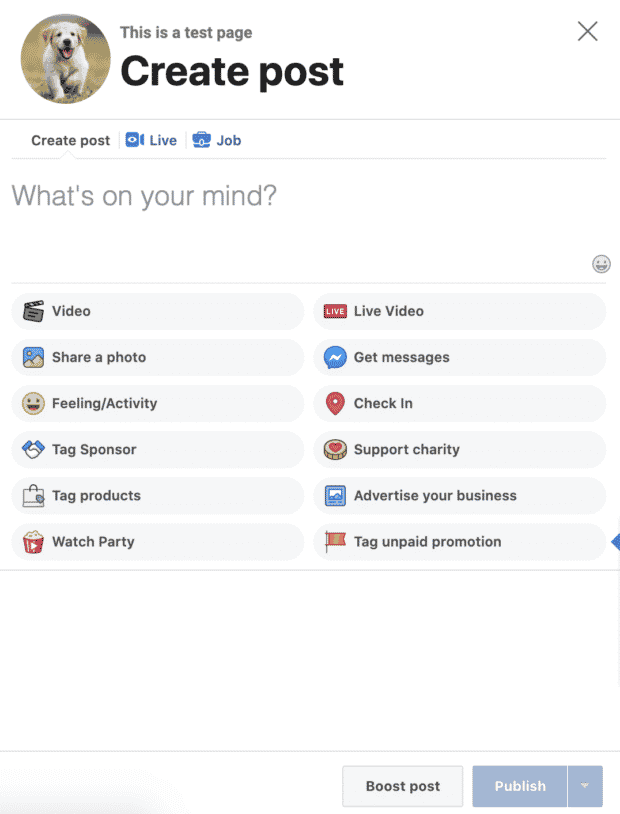This screenshot has width=620, height=814.
Task: Open the Publish options dropdown arrow
Action: click(x=585, y=785)
